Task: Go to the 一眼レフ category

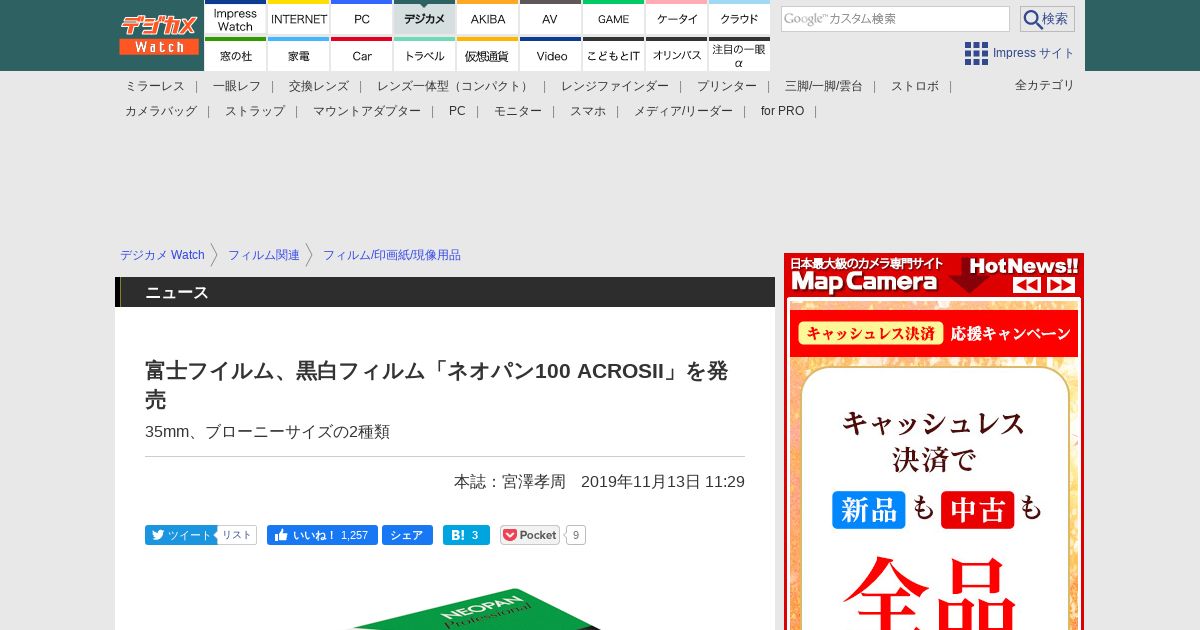Action: tap(237, 86)
